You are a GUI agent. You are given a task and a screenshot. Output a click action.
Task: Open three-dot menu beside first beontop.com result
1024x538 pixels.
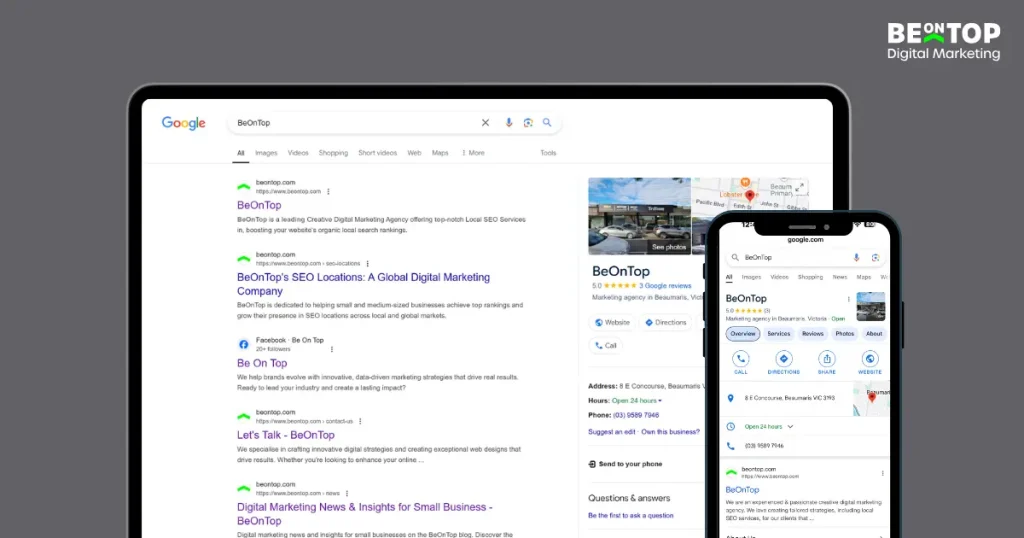(328, 191)
